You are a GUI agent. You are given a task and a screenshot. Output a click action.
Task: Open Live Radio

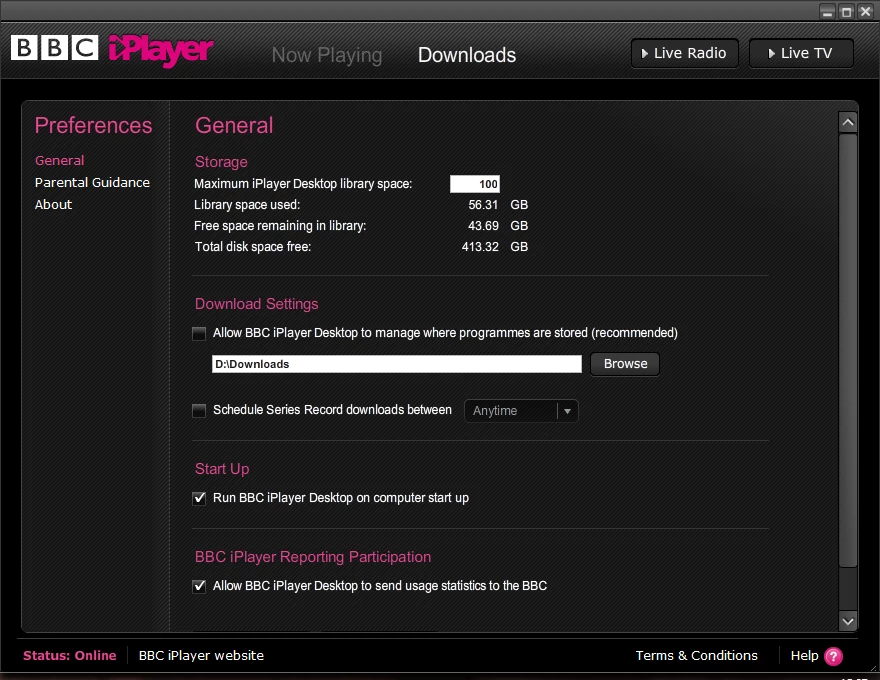click(x=685, y=53)
